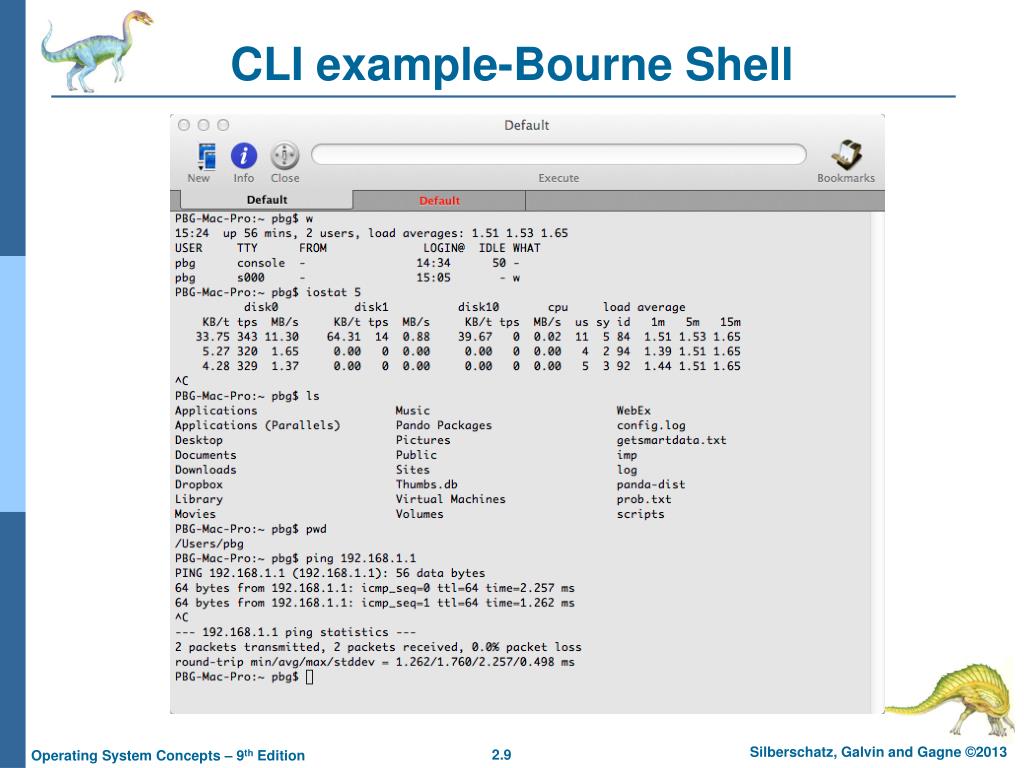Click the 'config.log' file name

click(x=651, y=425)
